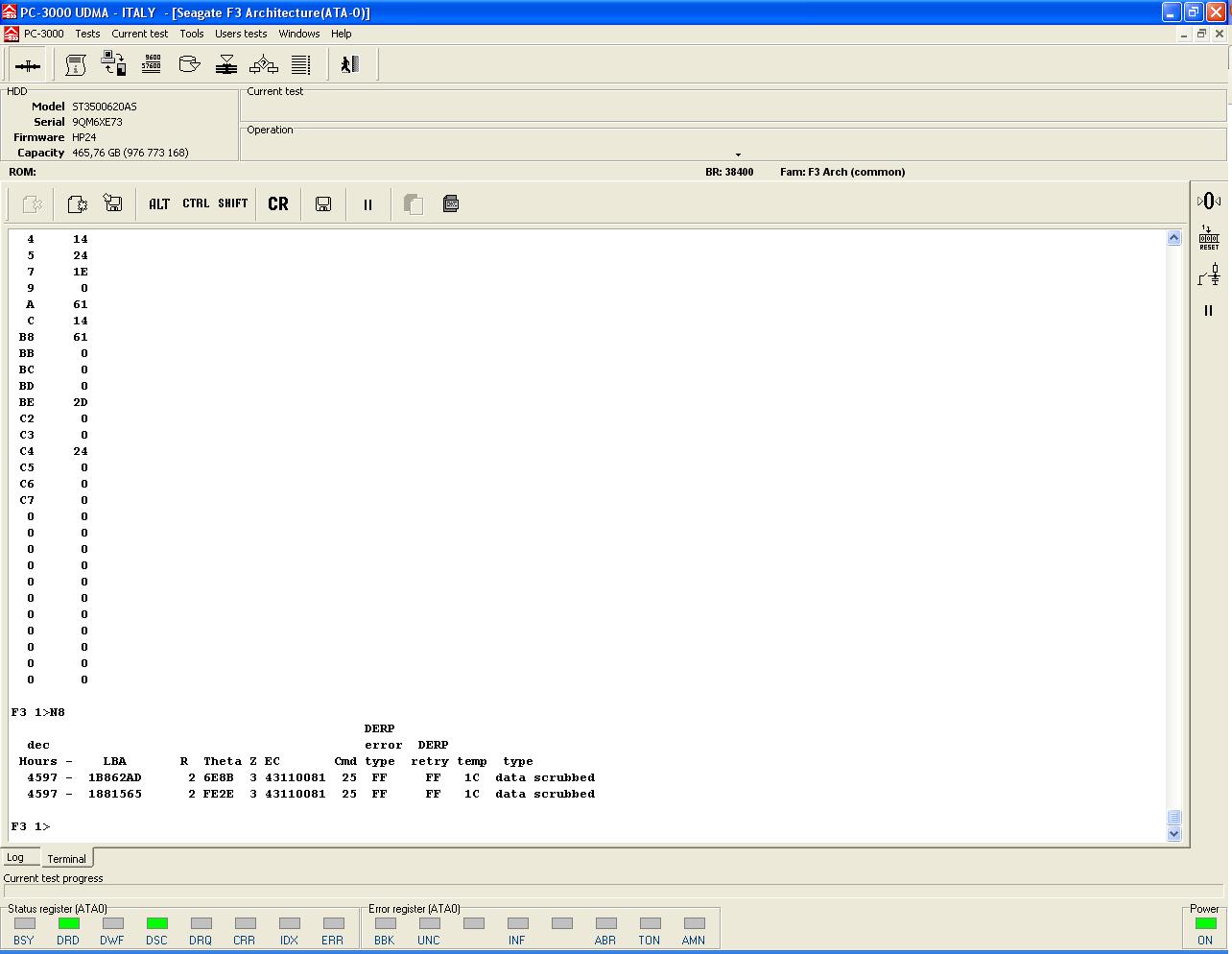Click the application icon in the title bar
The height and width of the screenshot is (954, 1232).
coord(11,12)
